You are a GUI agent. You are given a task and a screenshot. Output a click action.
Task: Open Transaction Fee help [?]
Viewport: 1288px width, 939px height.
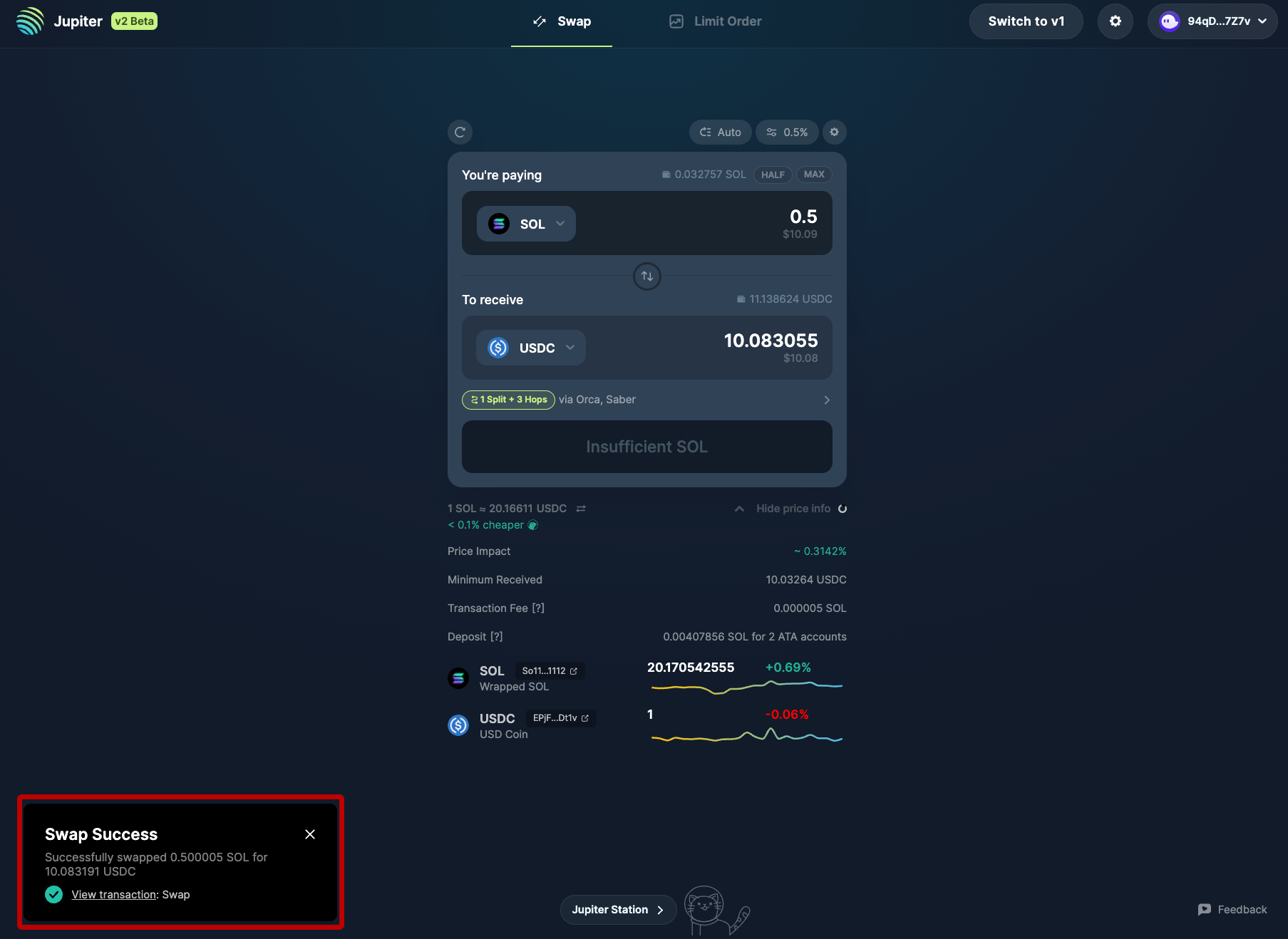tap(538, 608)
